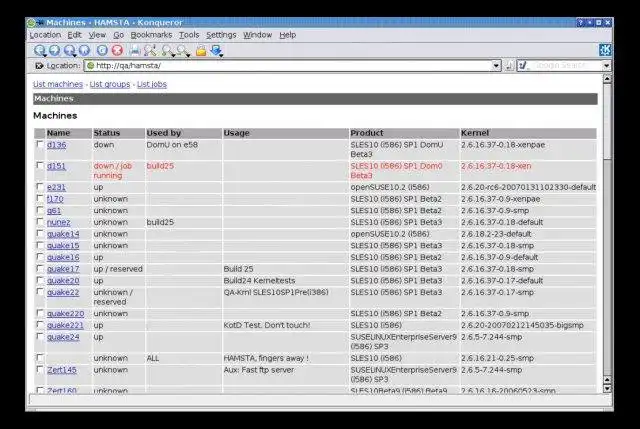Click the Konqueror window menu icon in title bar
Screen dimensions: 640x429
(31, 23)
